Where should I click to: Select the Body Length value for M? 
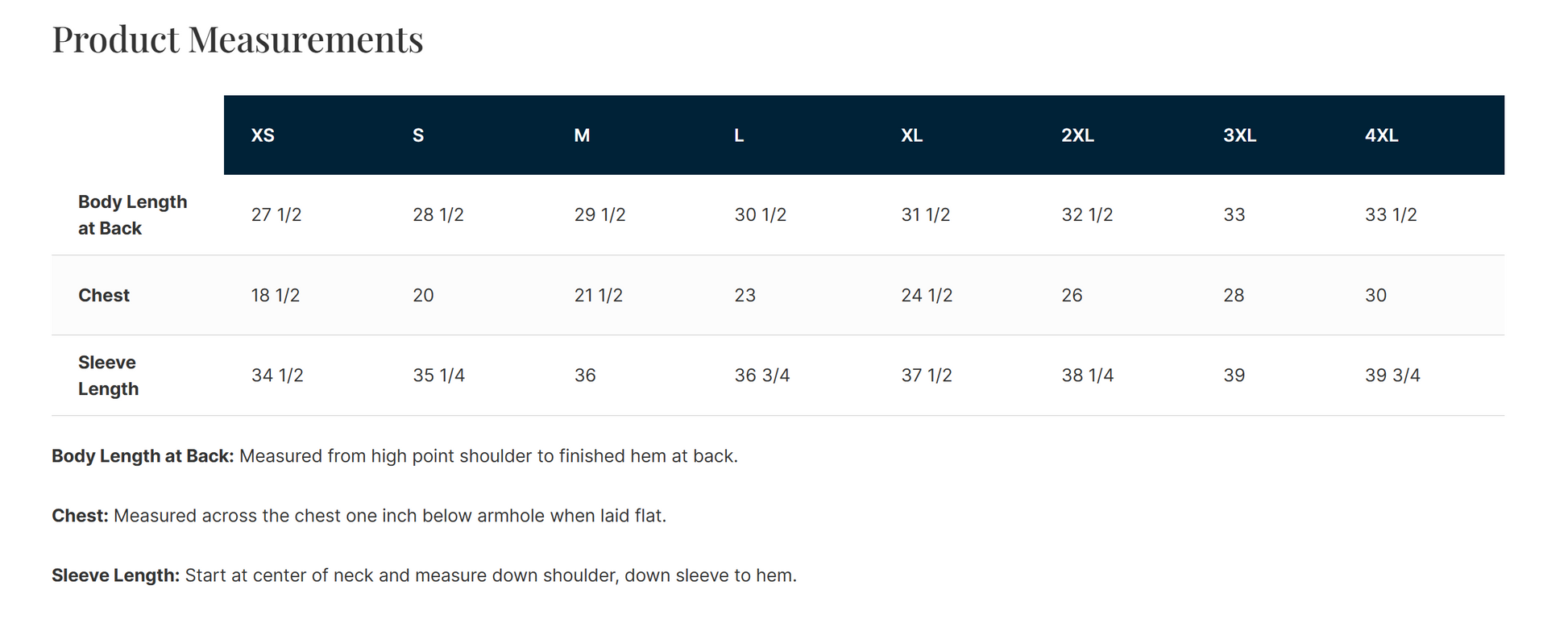click(599, 215)
